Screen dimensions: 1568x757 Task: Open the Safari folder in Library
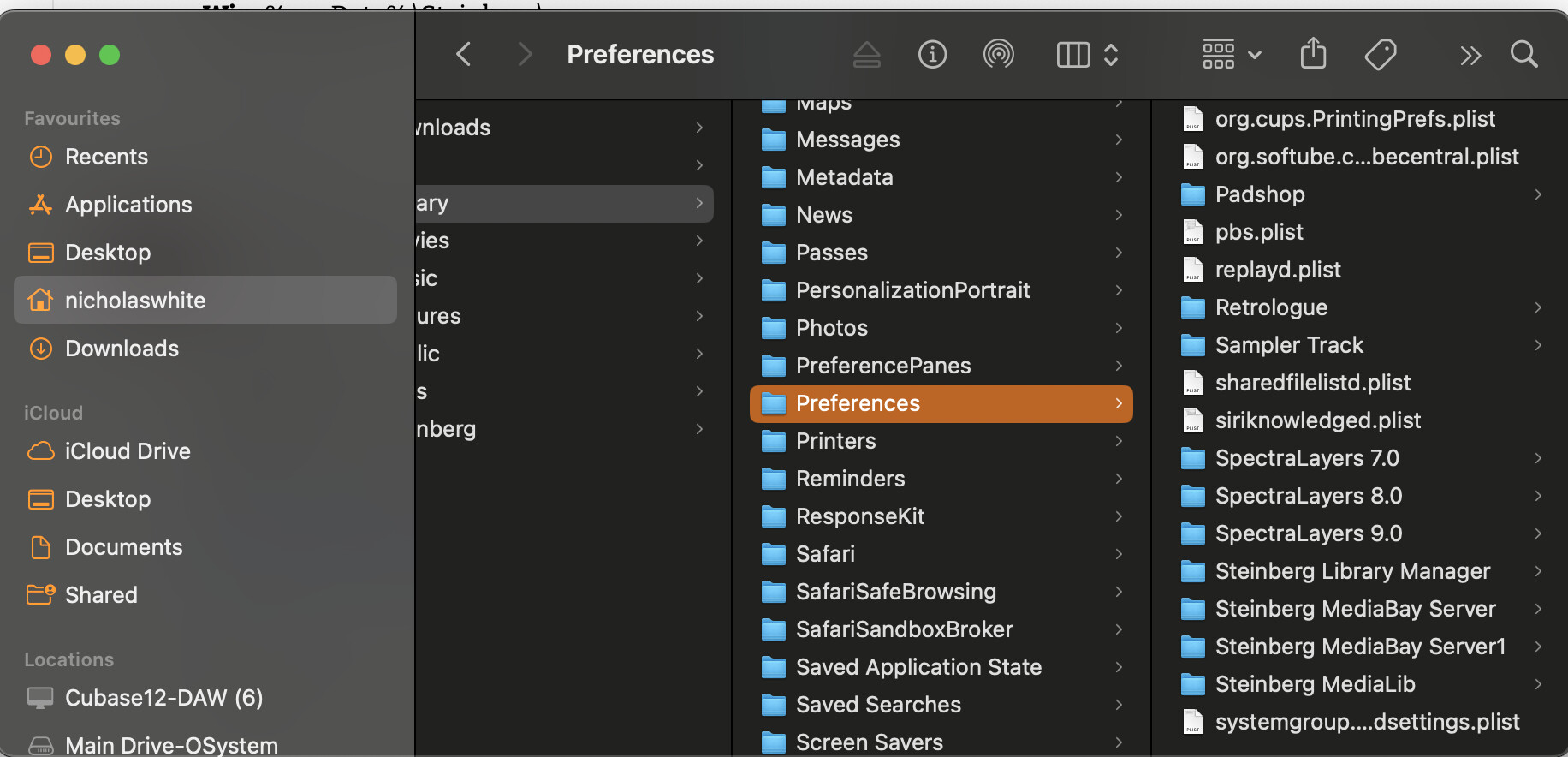click(x=825, y=554)
